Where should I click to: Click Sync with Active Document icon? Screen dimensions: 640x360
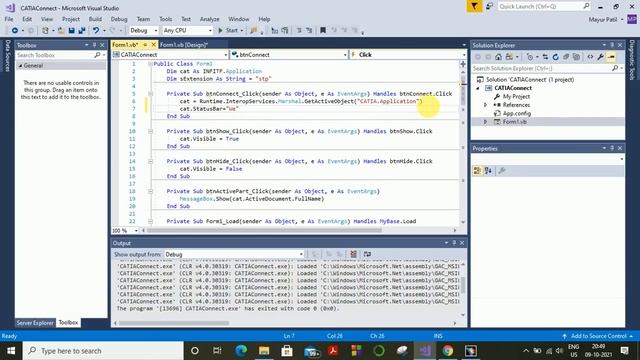point(545,57)
